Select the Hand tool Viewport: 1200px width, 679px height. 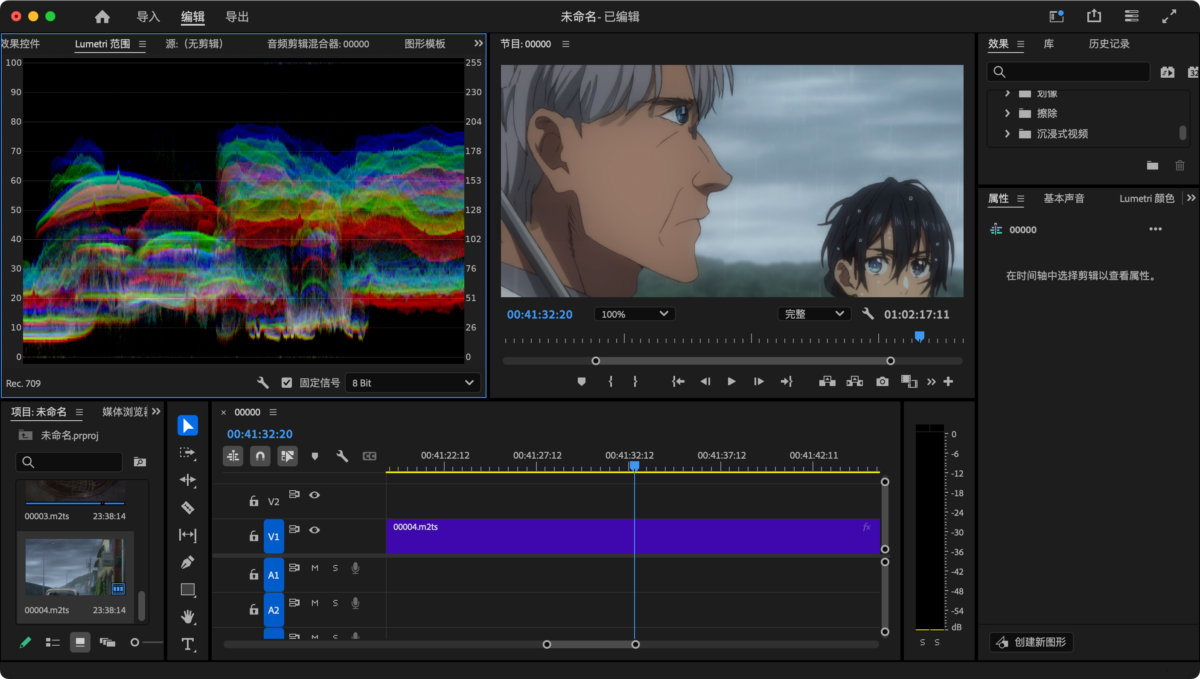(187, 617)
